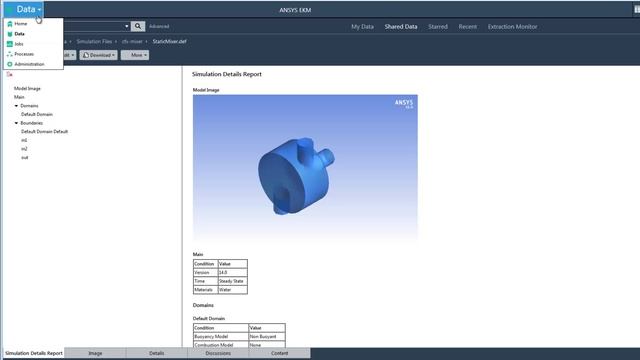Screen dimensions: 640x360
Task: Open the Data workspace dropdown menu
Action: coord(24,9)
